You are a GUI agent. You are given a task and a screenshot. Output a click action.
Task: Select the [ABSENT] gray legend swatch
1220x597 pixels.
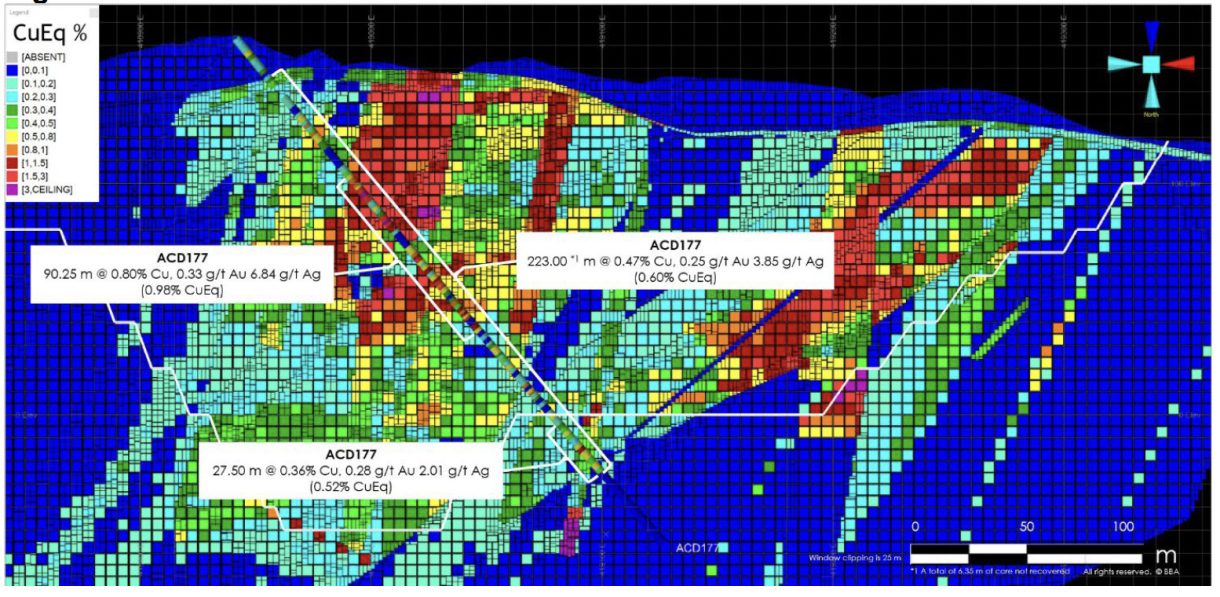point(12,57)
